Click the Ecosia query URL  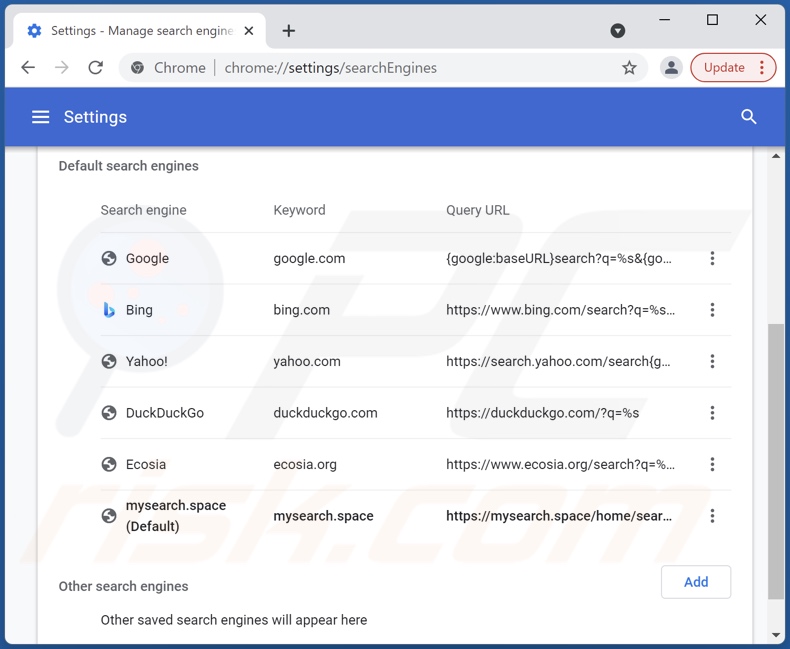560,464
